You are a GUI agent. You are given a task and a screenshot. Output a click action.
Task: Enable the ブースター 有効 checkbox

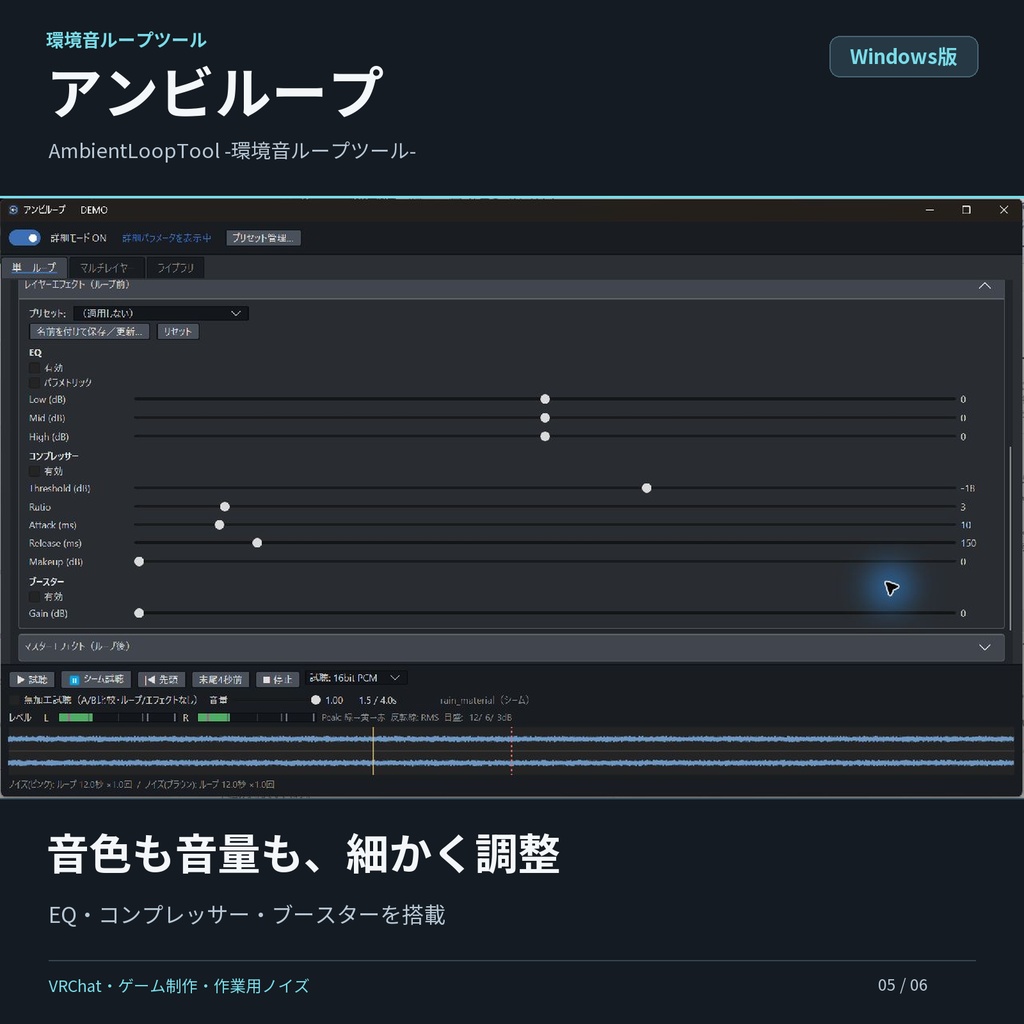[35, 597]
